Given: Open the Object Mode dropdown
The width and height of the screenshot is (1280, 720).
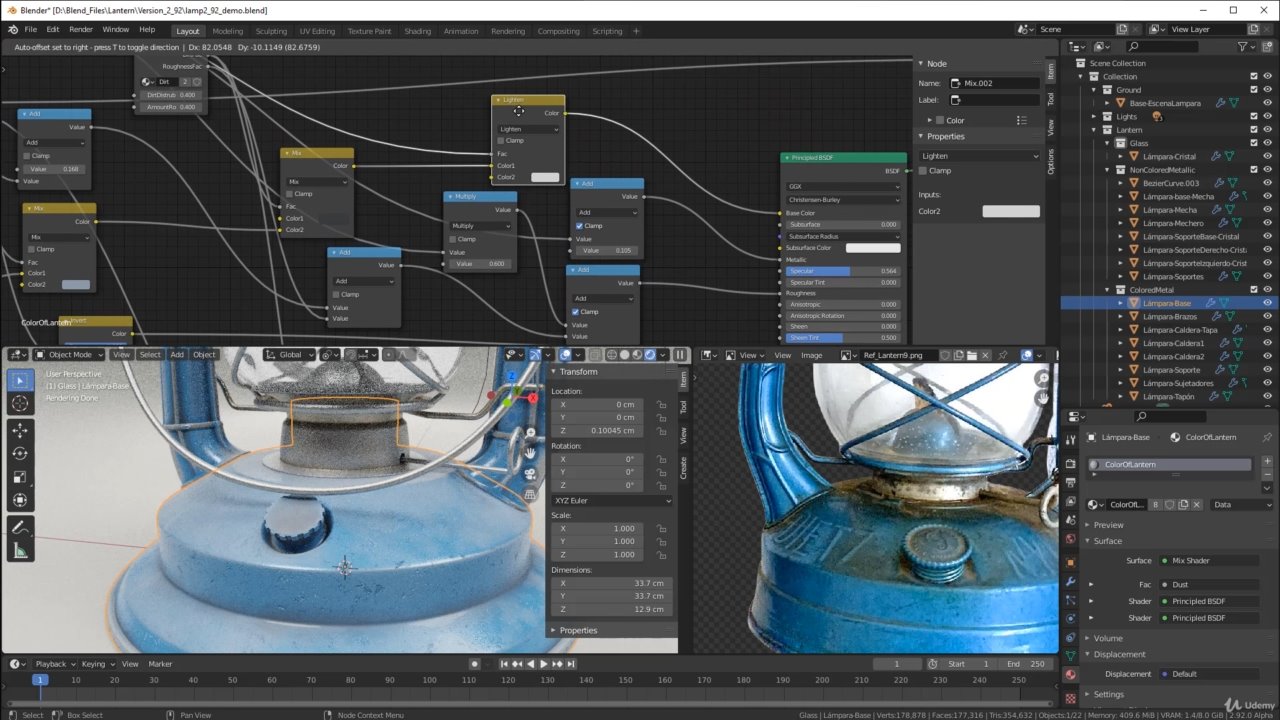Looking at the screenshot, I should pos(70,355).
